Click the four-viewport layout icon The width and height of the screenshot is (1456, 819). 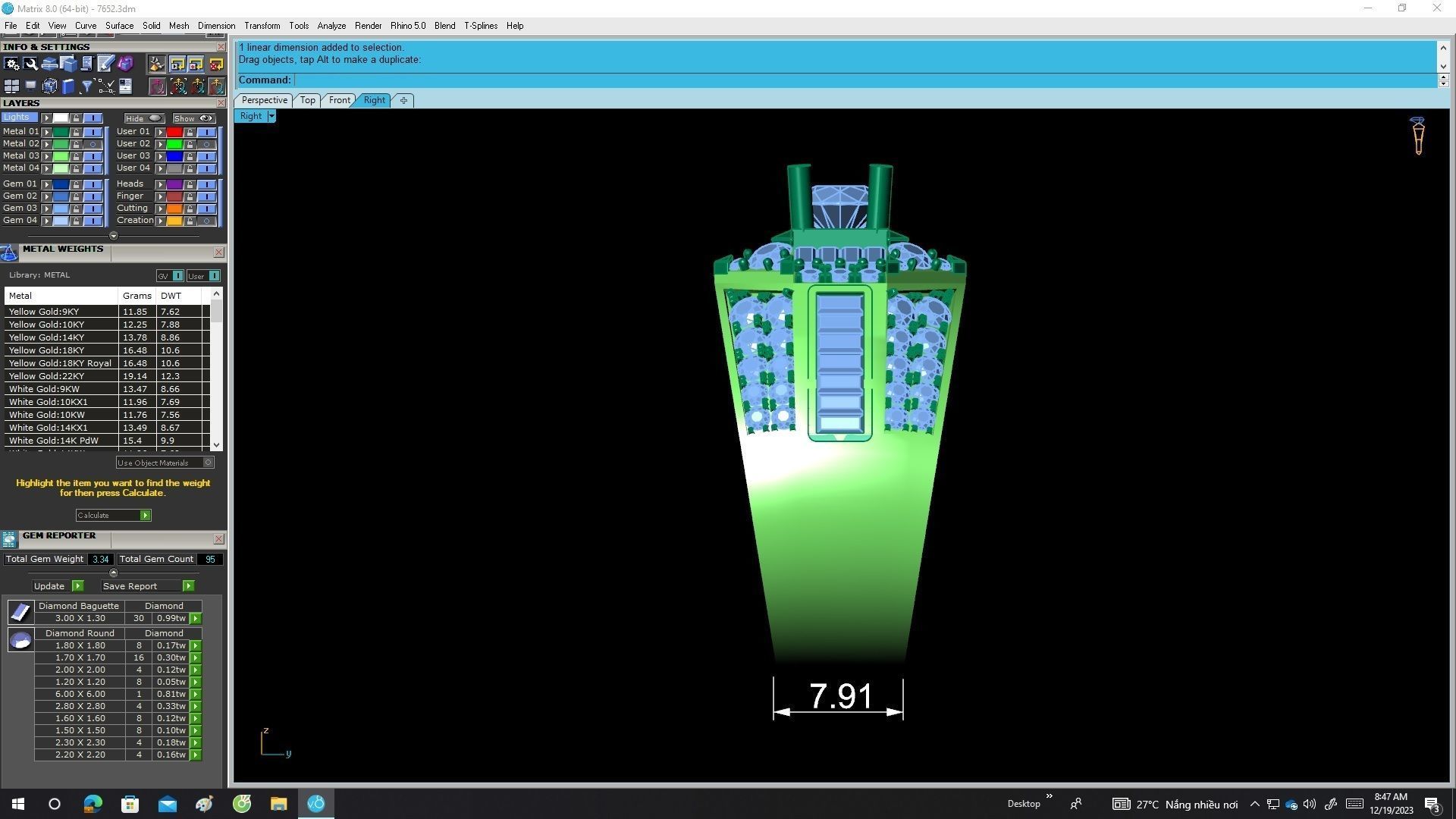tap(11, 86)
